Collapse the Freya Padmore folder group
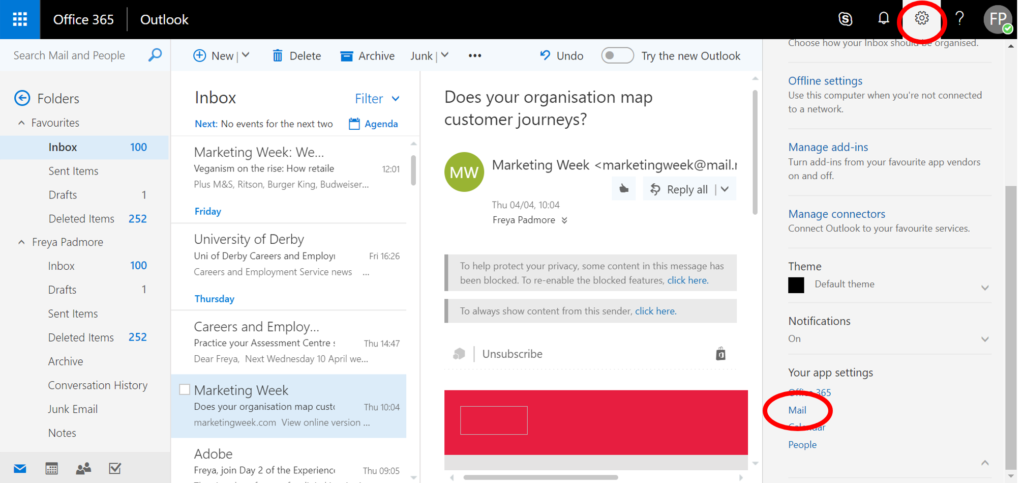1024x483 pixels. [x=22, y=242]
